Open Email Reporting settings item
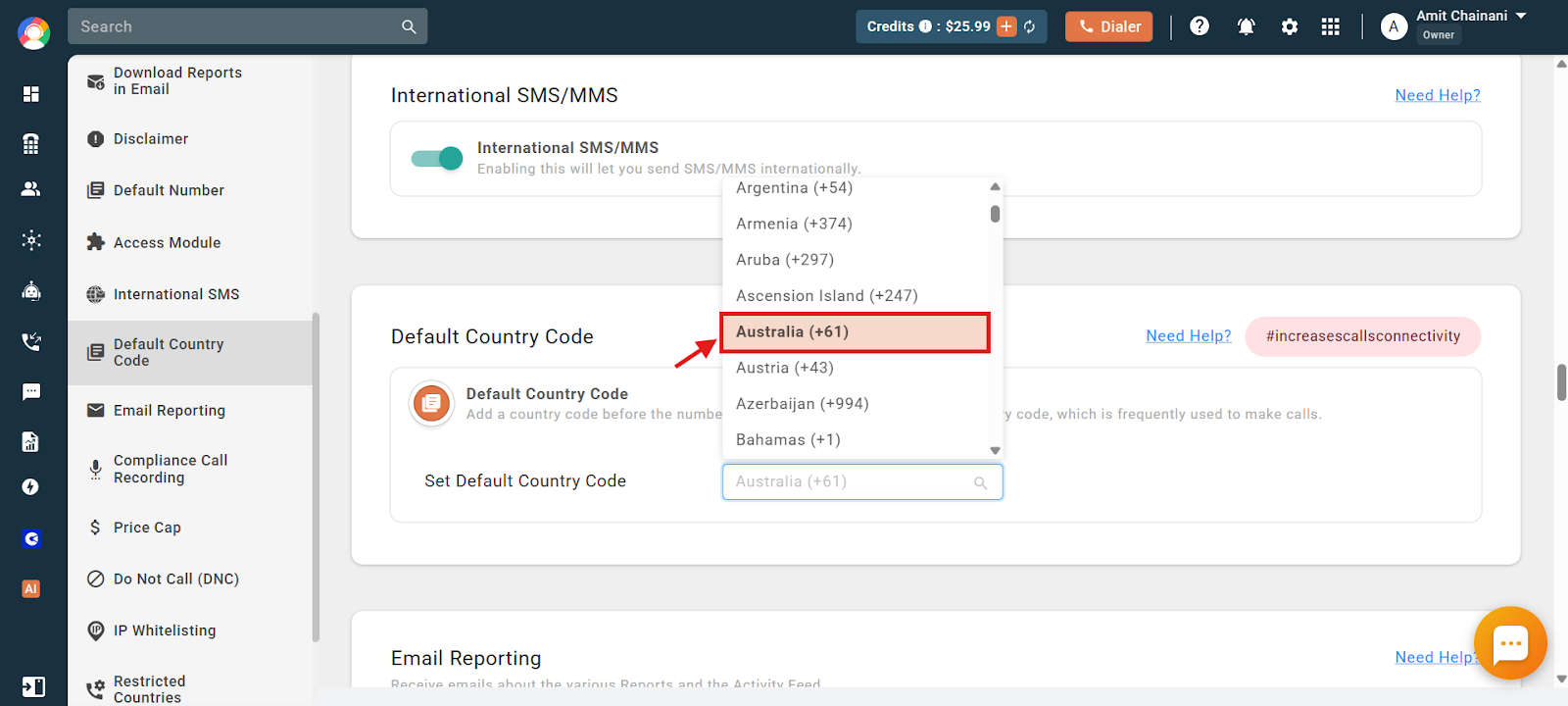Image resolution: width=1568 pixels, height=706 pixels. click(x=190, y=411)
